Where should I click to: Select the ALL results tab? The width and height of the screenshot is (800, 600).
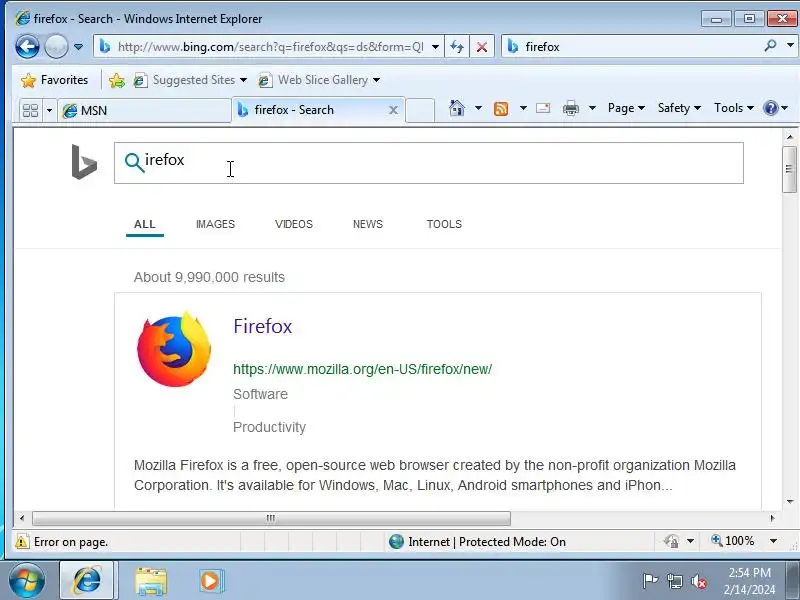145,224
